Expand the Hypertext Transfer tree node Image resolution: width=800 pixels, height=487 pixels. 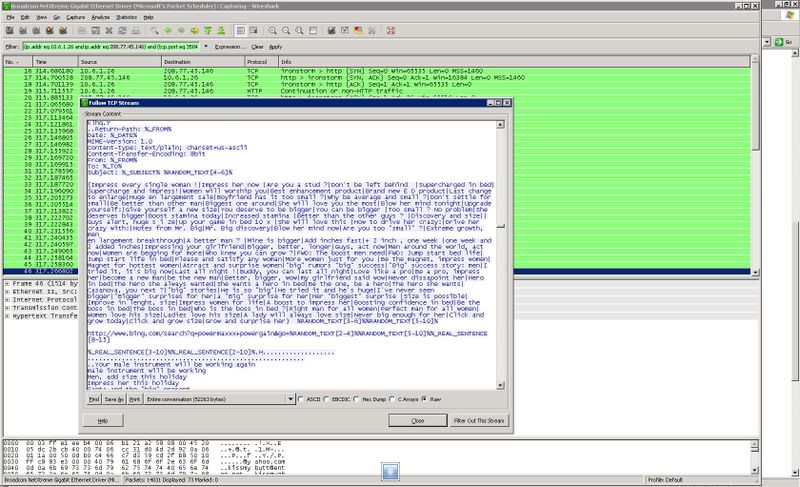point(7,316)
